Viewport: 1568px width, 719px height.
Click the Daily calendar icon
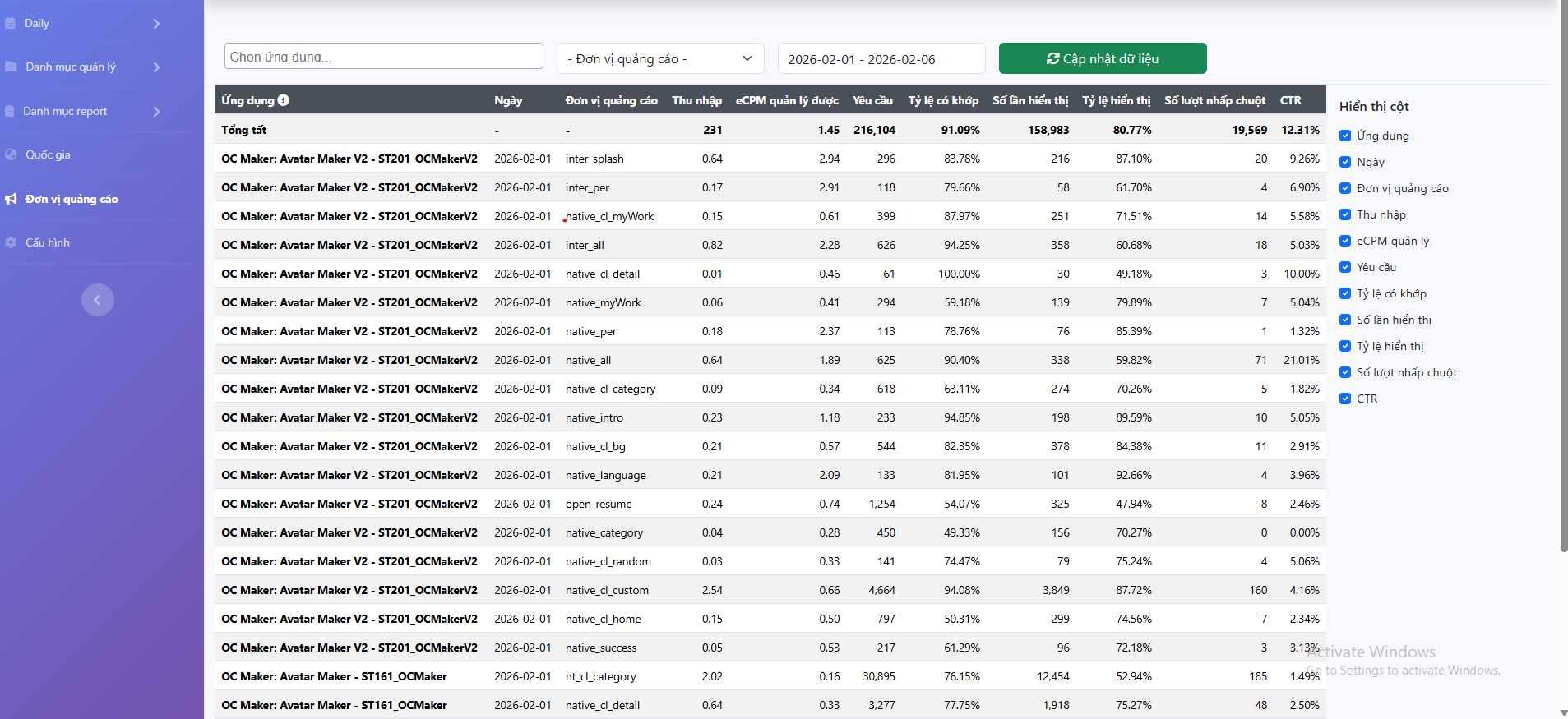coord(11,24)
